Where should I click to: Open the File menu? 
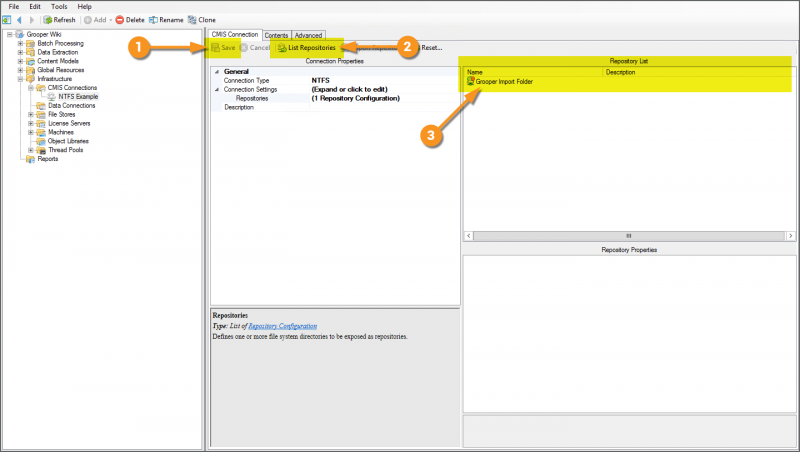tap(14, 7)
